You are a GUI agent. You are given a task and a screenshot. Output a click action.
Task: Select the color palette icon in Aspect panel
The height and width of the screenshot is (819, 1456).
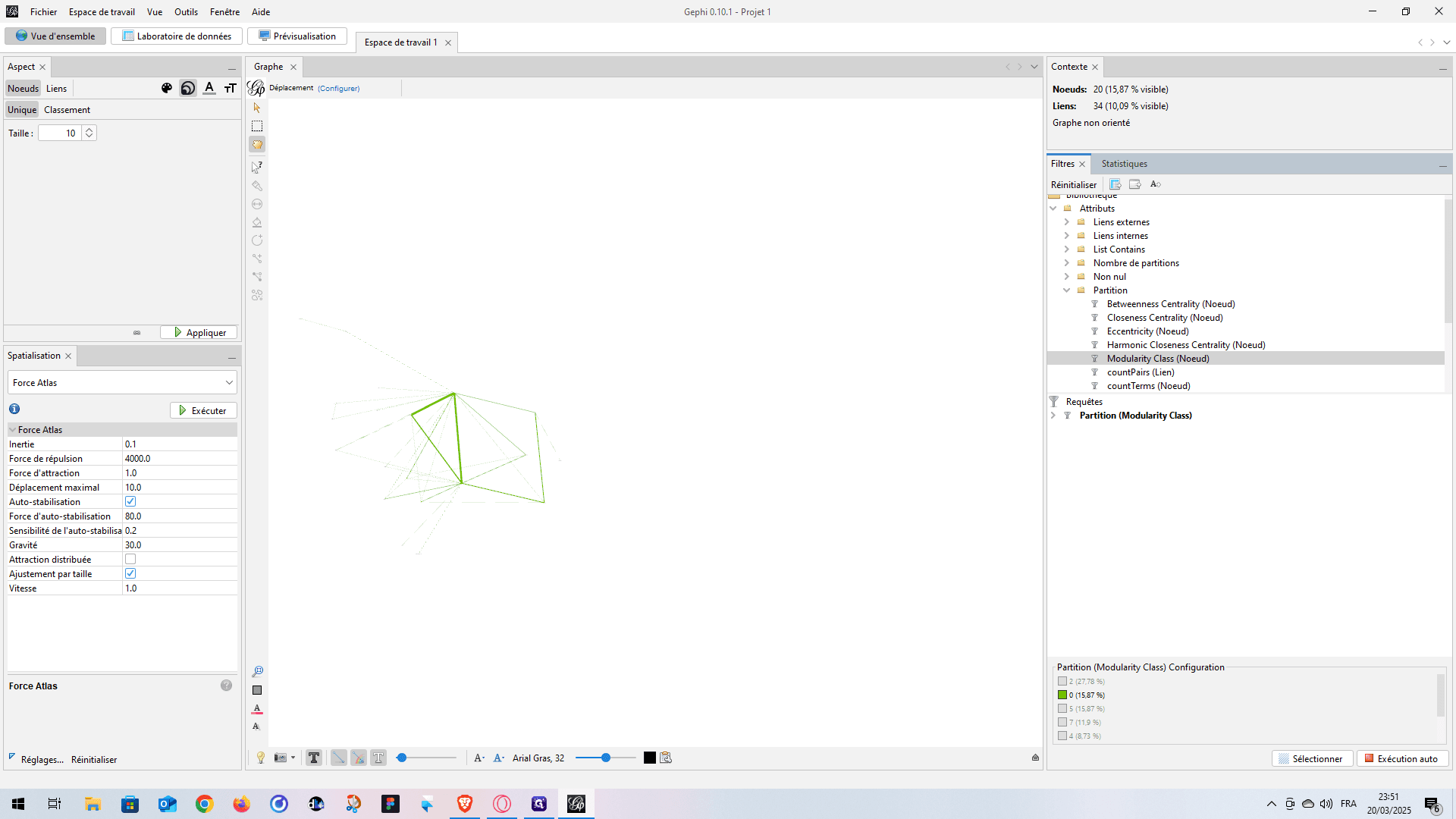pyautogui.click(x=167, y=89)
